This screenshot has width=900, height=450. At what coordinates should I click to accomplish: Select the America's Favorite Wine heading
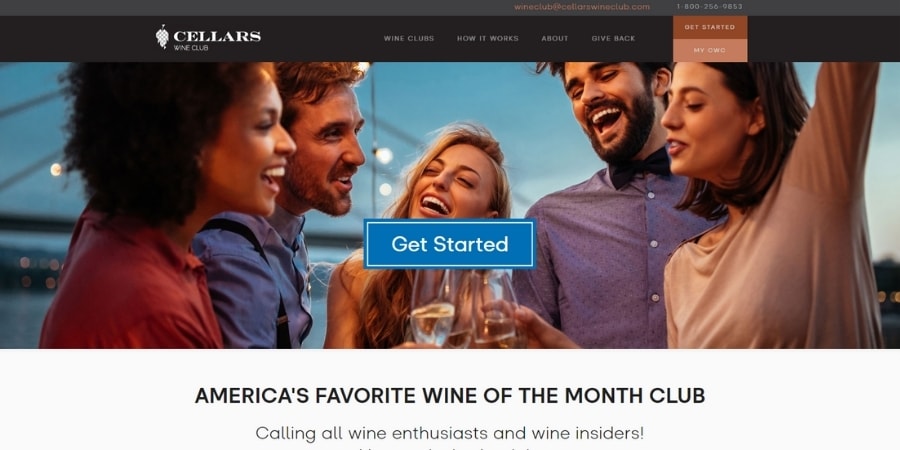(450, 396)
